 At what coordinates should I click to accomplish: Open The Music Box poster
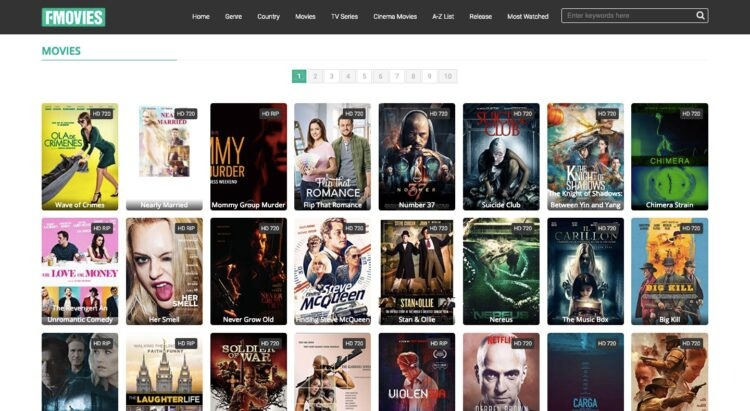585,271
